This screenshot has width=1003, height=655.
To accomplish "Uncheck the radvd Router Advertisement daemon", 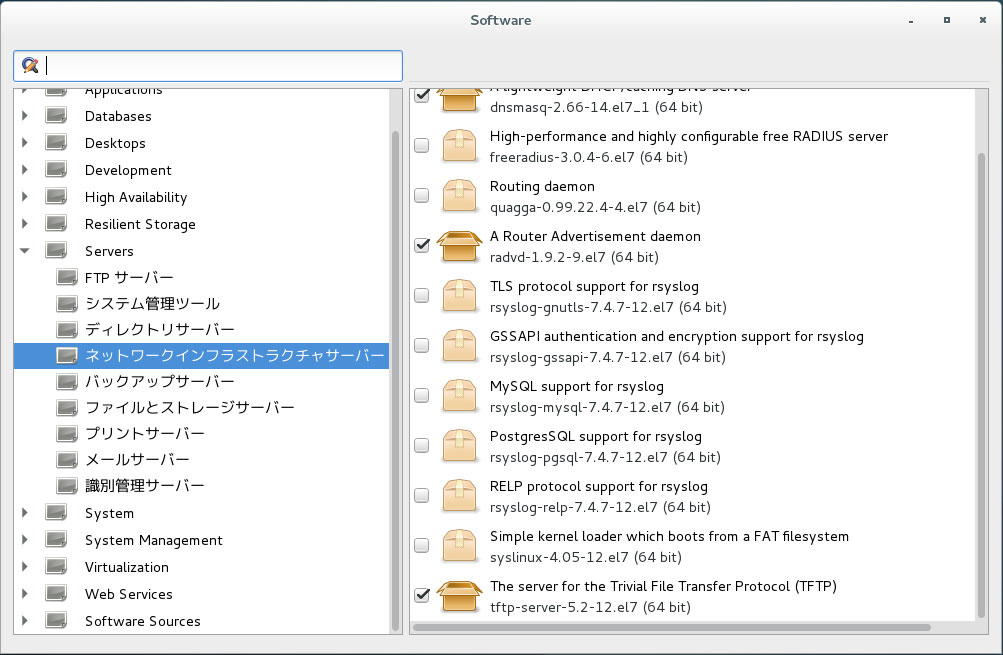I will (x=422, y=245).
